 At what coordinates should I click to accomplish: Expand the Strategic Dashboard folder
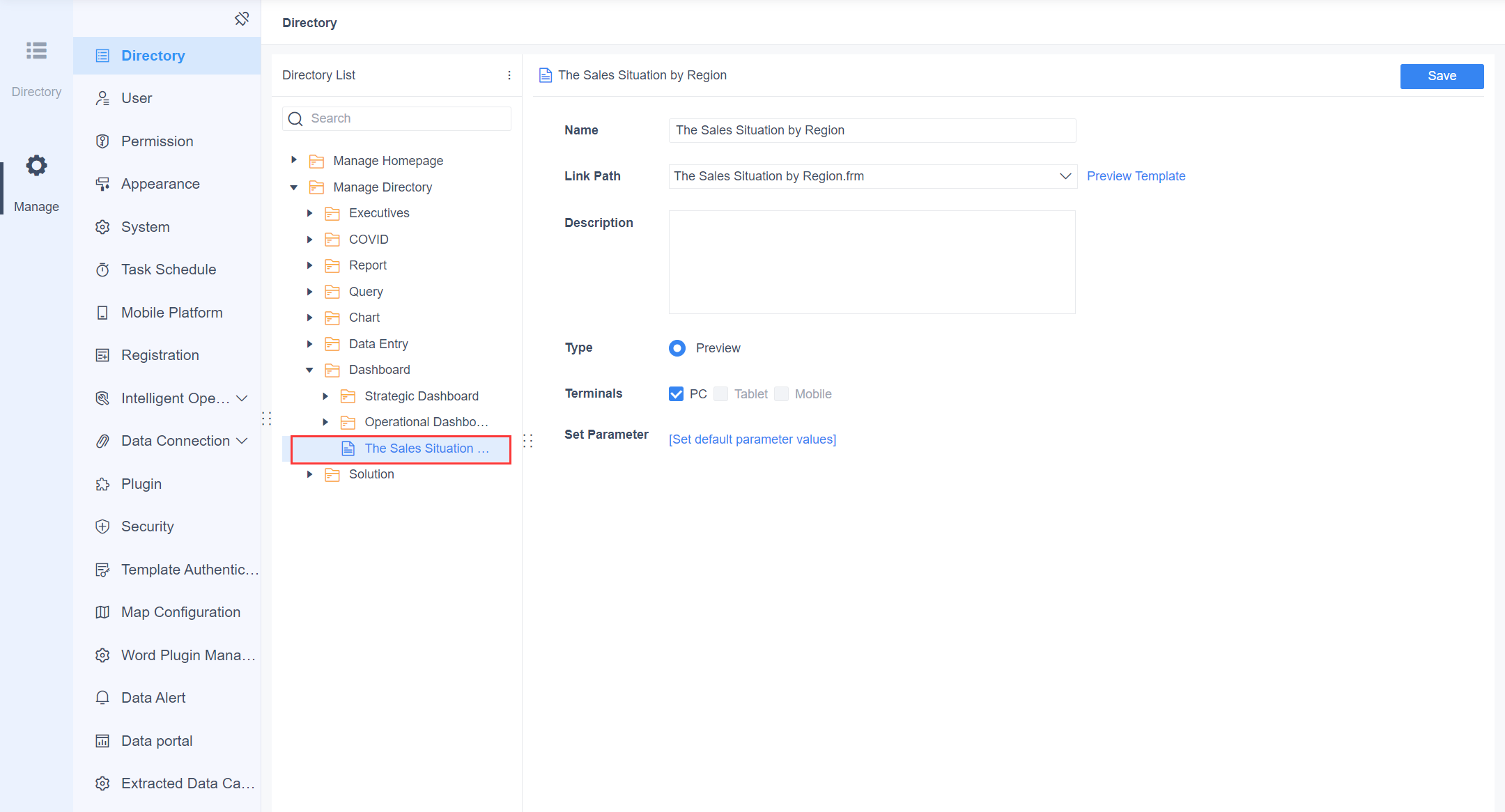[x=325, y=396]
